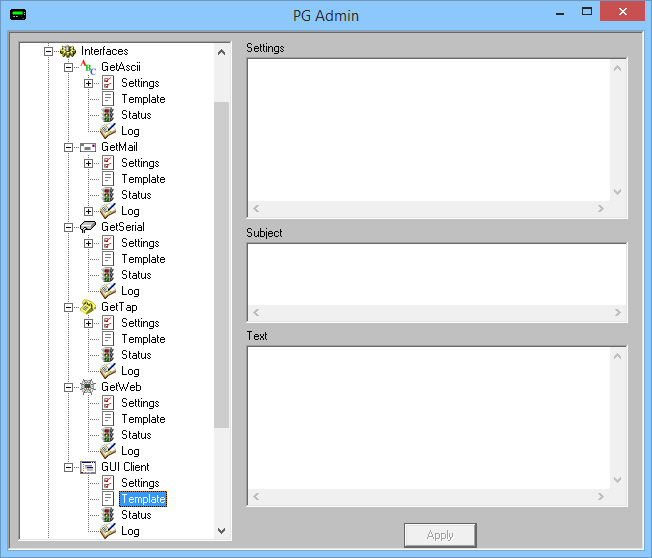The height and width of the screenshot is (558, 652).
Task: Click the GUI Client Log book icon
Action: tap(108, 531)
